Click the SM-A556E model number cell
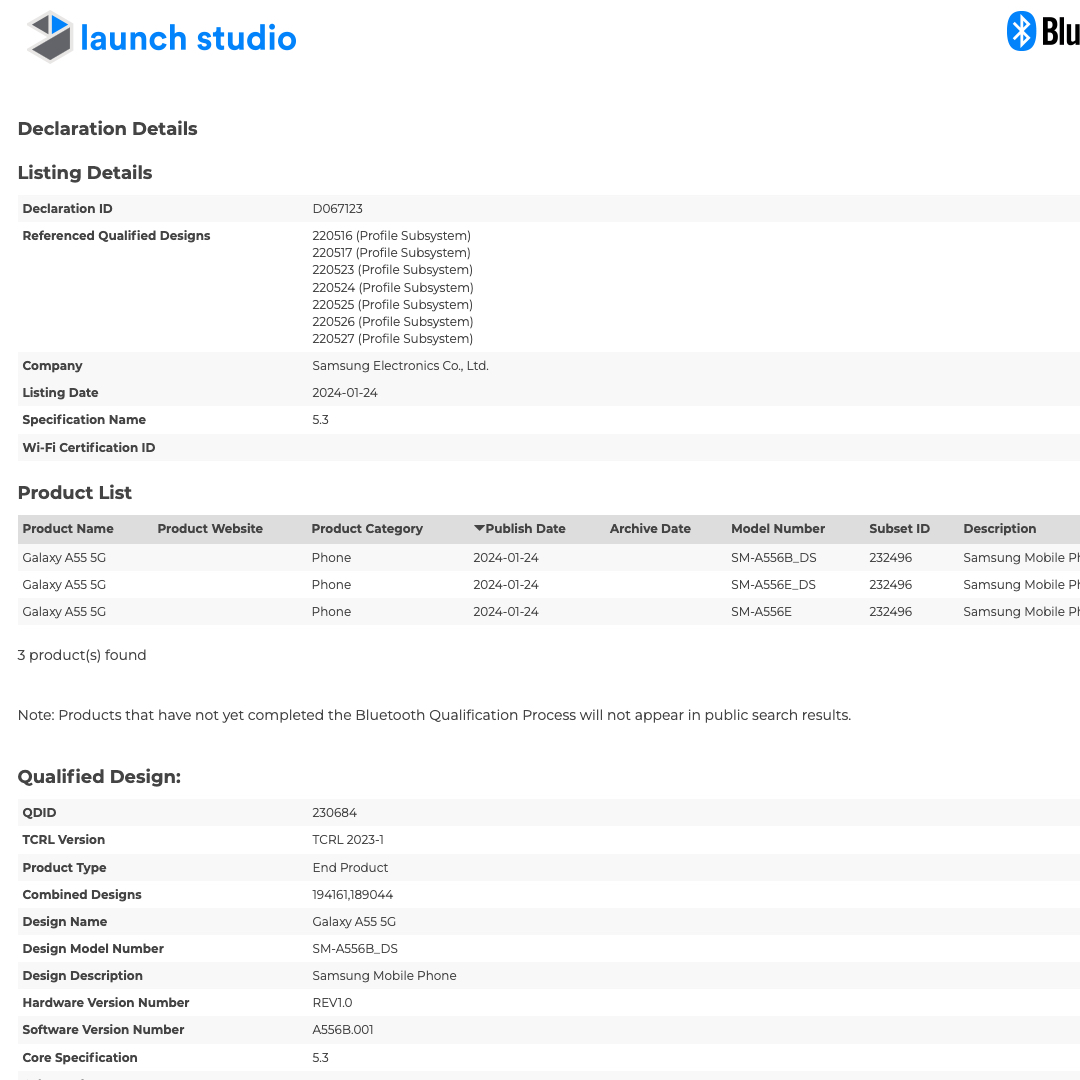This screenshot has width=1080, height=1080. tap(761, 612)
